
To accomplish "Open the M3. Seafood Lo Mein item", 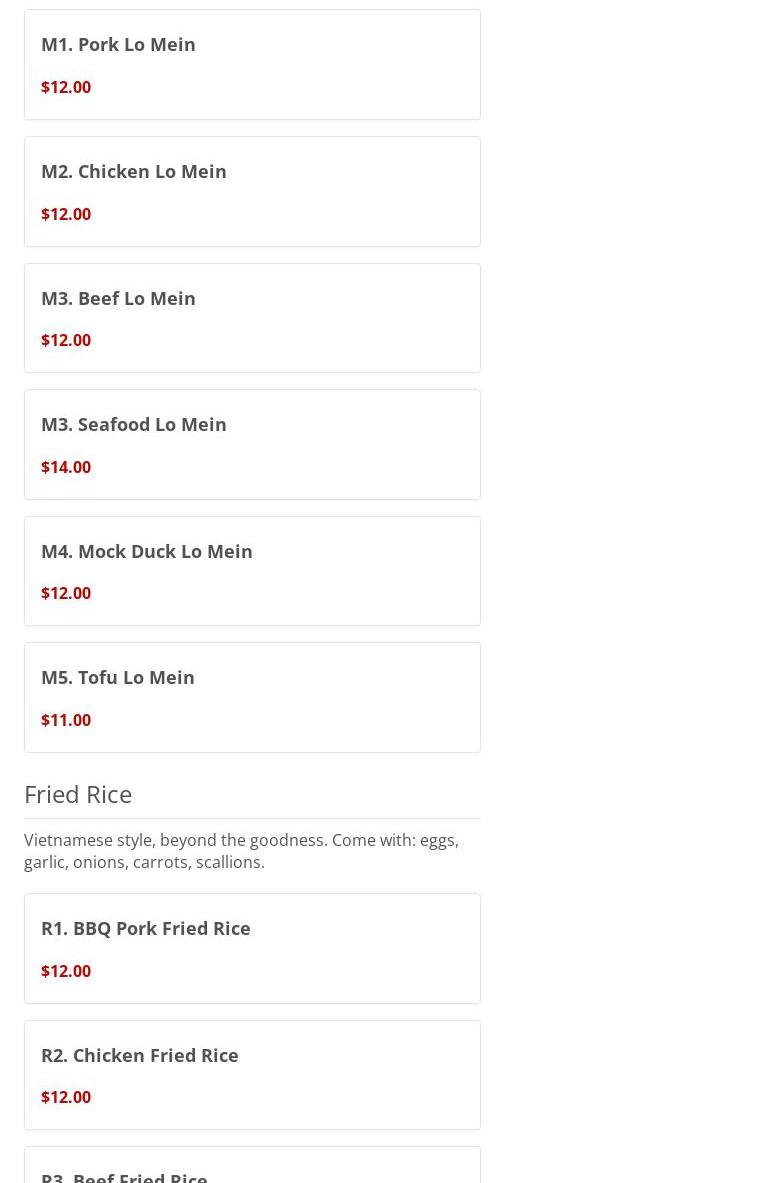I will point(133,424).
